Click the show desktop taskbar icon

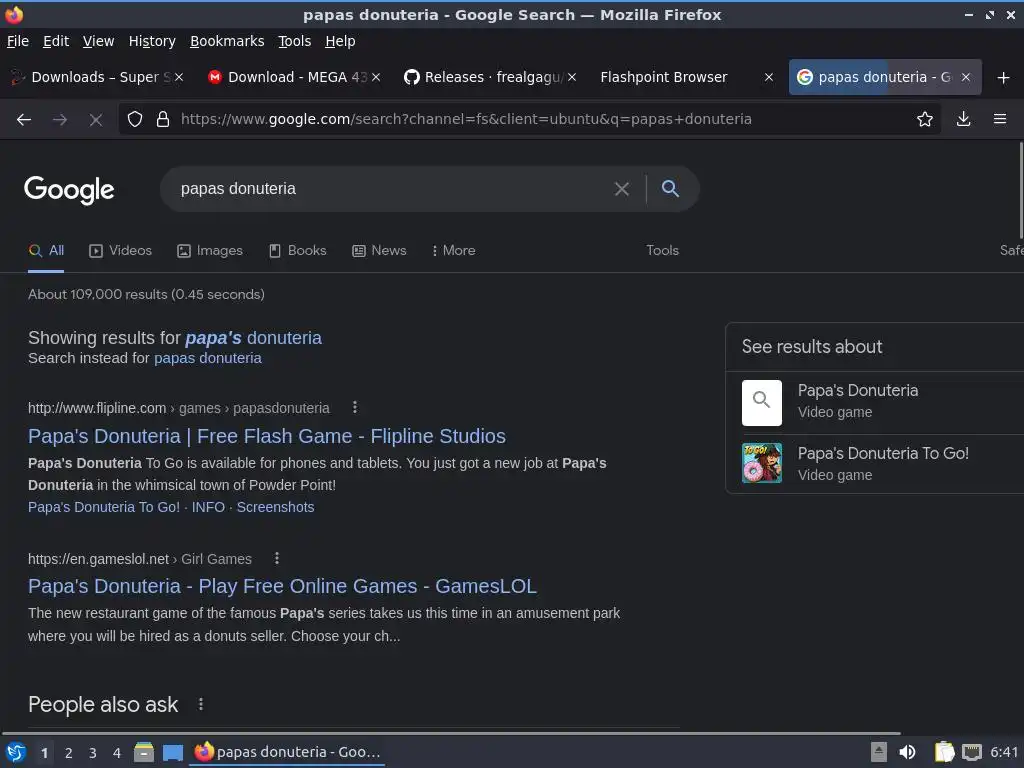click(x=172, y=752)
